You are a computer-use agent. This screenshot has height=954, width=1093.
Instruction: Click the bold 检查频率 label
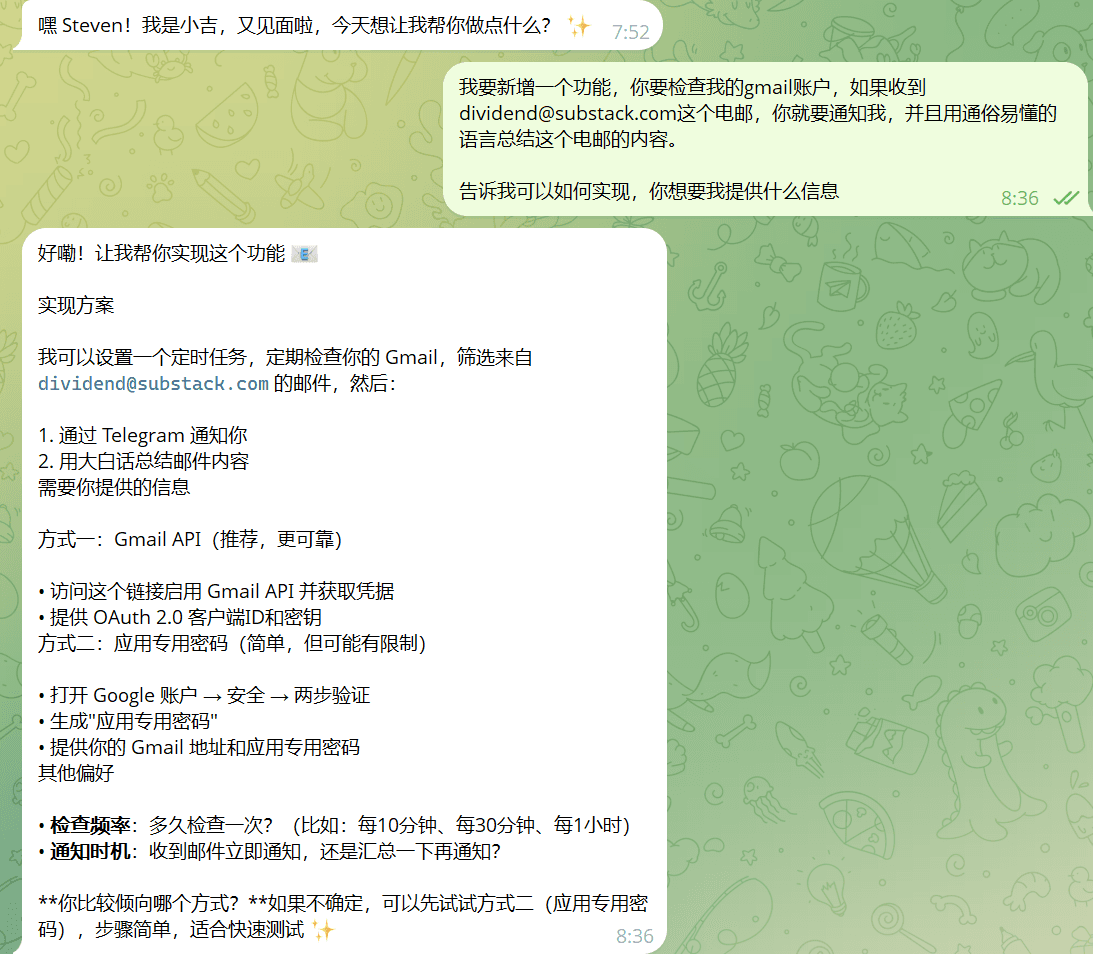pyautogui.click(x=91, y=826)
